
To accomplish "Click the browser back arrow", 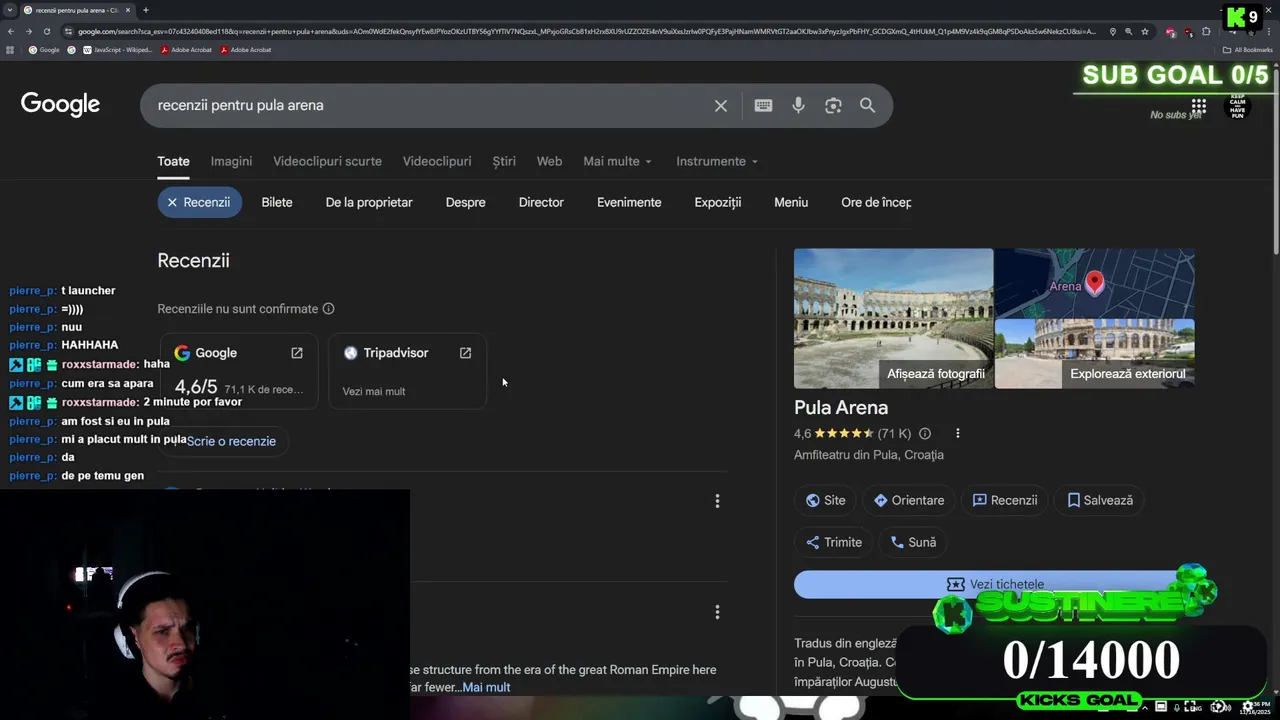I will coord(10,31).
